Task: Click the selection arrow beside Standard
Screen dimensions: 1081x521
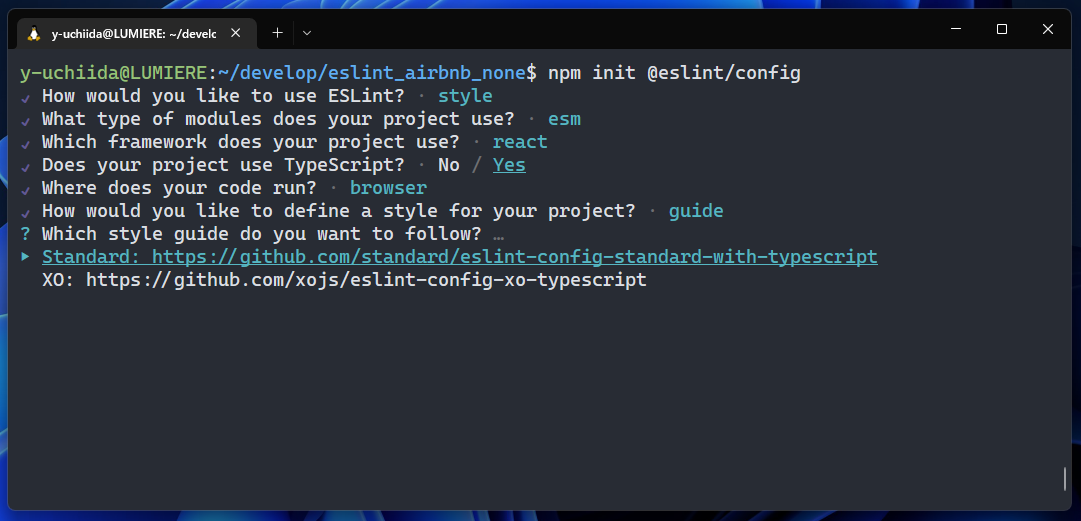Action: click(x=26, y=257)
